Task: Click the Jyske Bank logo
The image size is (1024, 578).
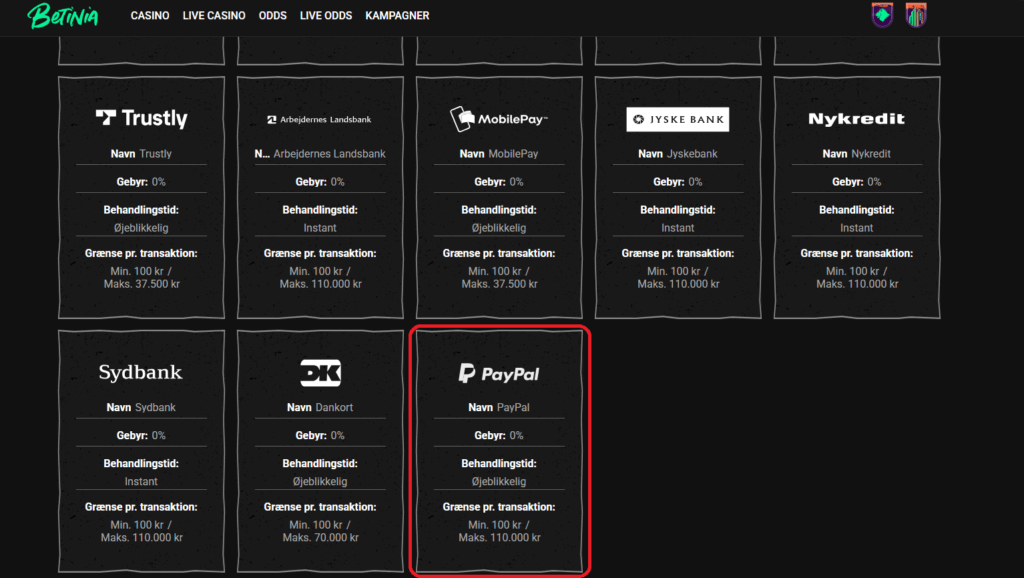Action: [x=678, y=120]
